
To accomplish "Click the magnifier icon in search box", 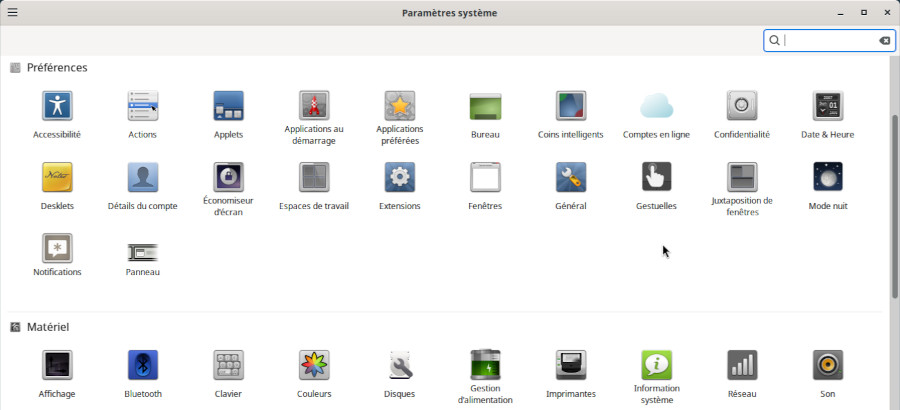I will 774,40.
